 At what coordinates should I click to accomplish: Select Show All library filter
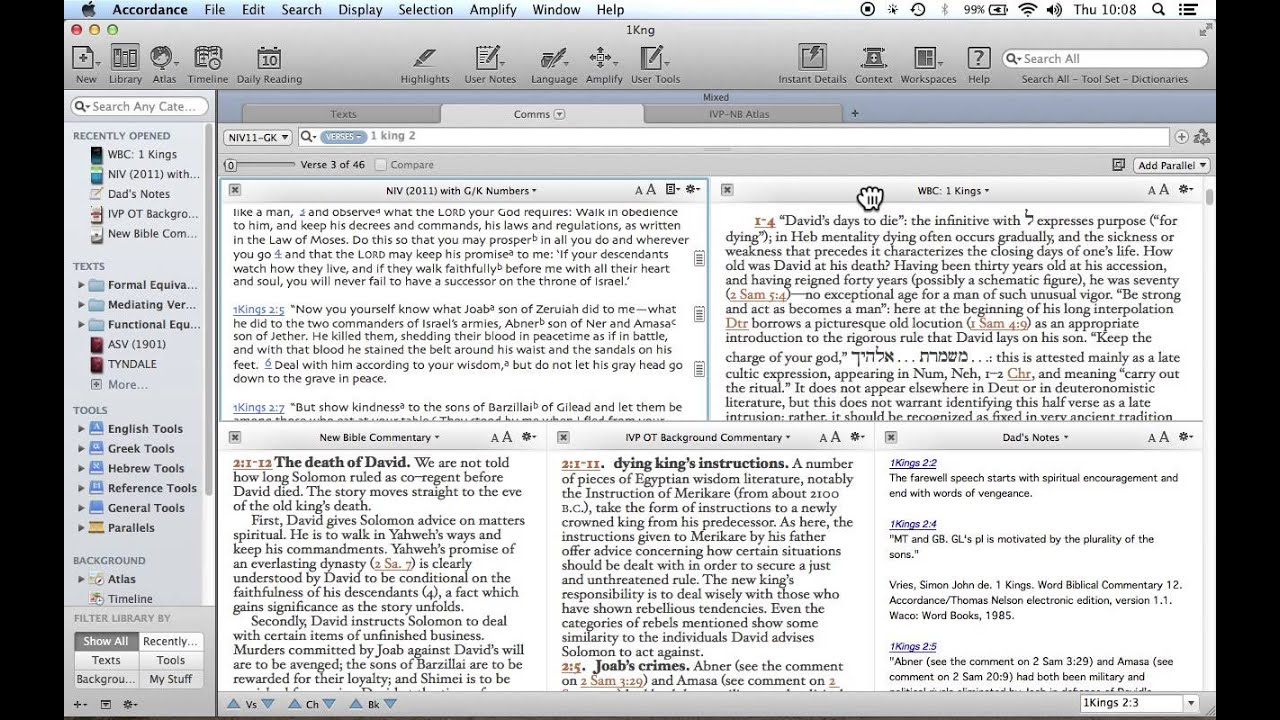pyautogui.click(x=105, y=641)
